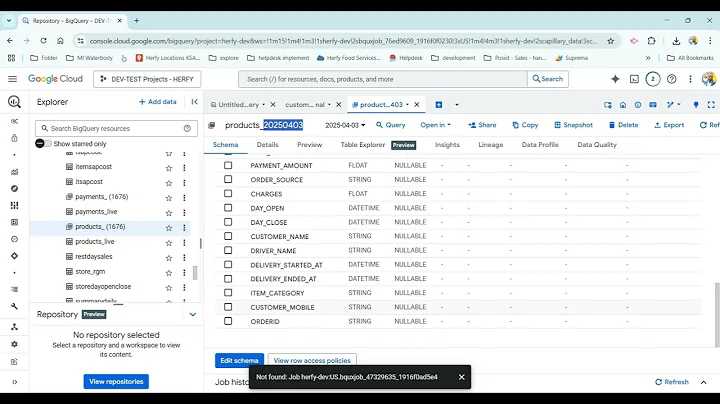Check the DAY_OPEN field checkbox
This screenshot has height=404, width=720.
click(228, 208)
